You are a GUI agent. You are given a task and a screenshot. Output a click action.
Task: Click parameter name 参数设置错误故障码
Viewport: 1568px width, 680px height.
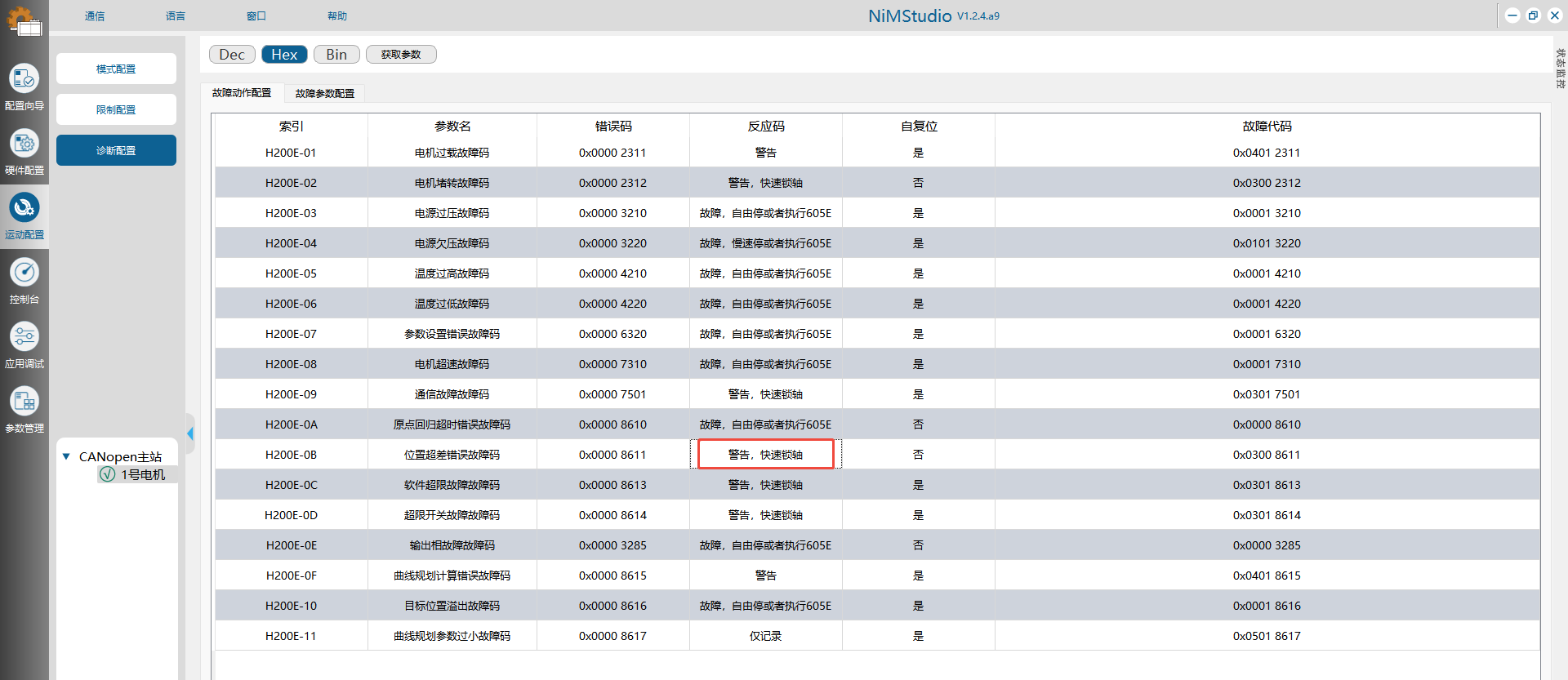click(x=452, y=334)
